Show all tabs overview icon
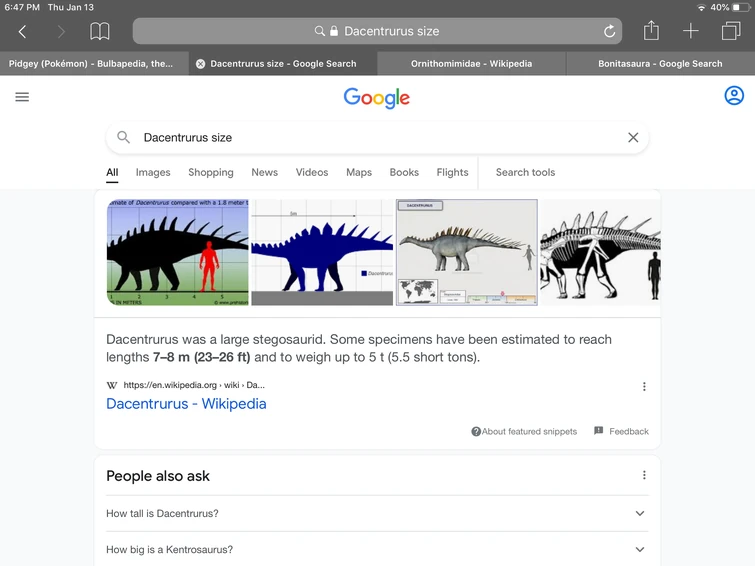 (730, 31)
